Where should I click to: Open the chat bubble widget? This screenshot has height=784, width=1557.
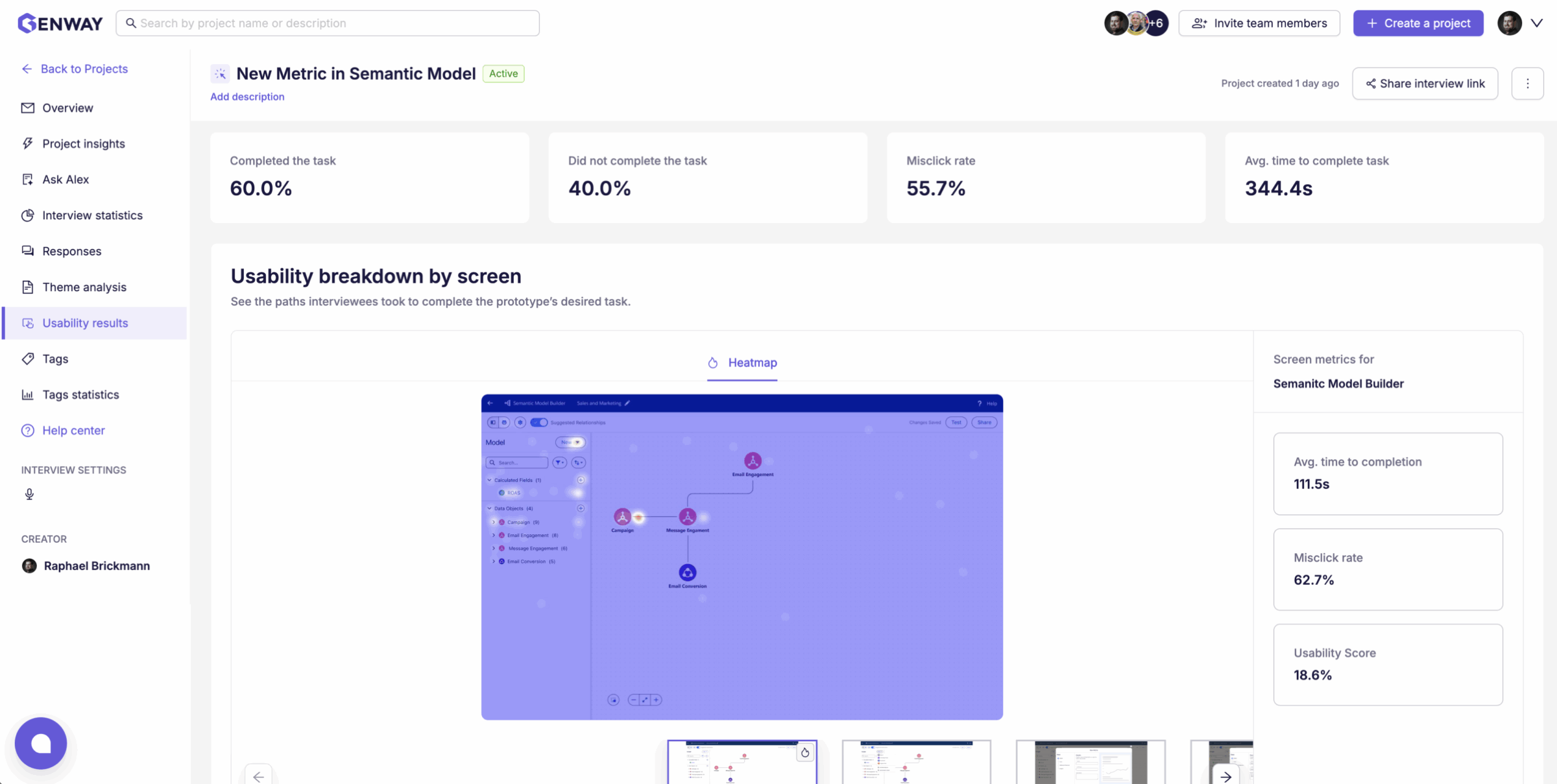[x=41, y=743]
